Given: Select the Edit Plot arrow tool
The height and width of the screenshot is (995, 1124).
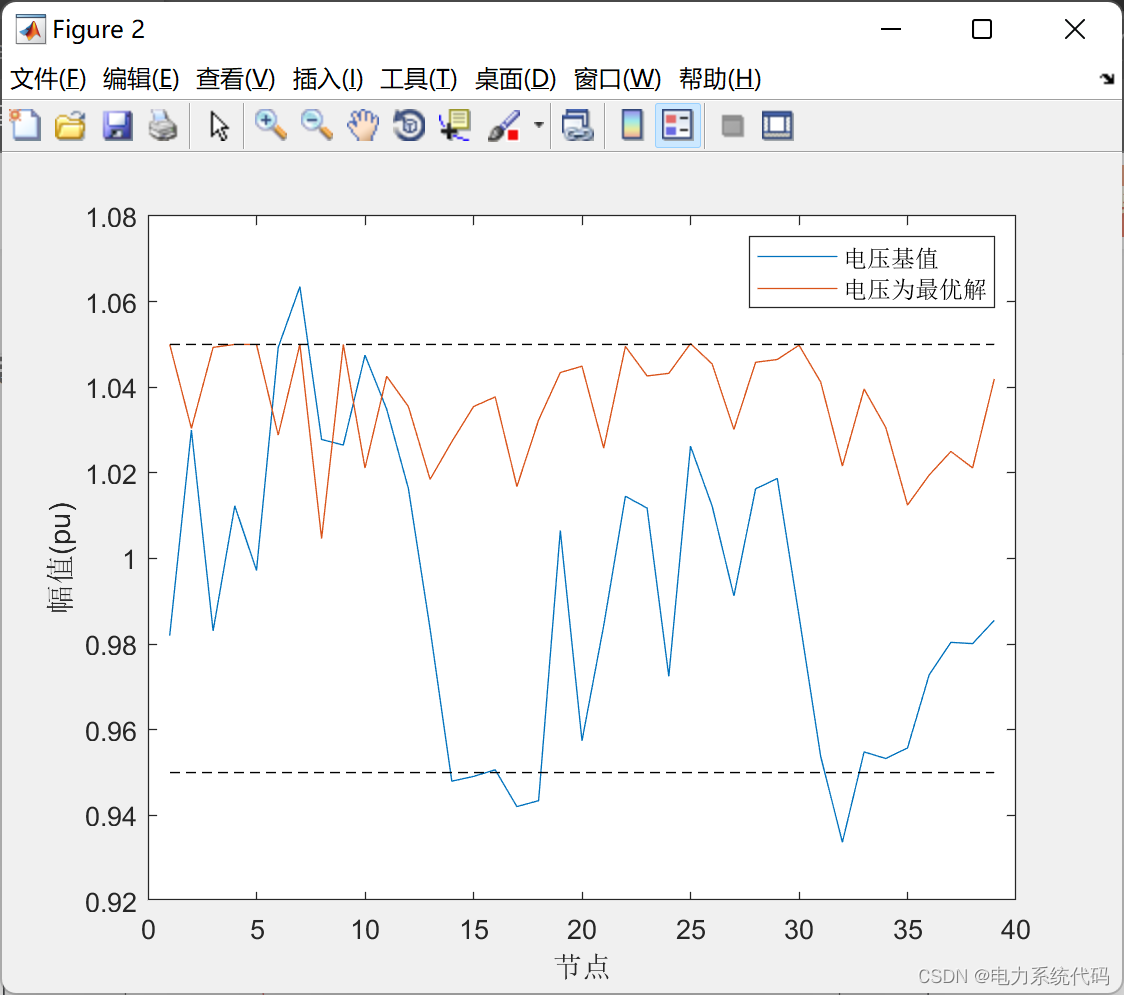Looking at the screenshot, I should coord(219,125).
